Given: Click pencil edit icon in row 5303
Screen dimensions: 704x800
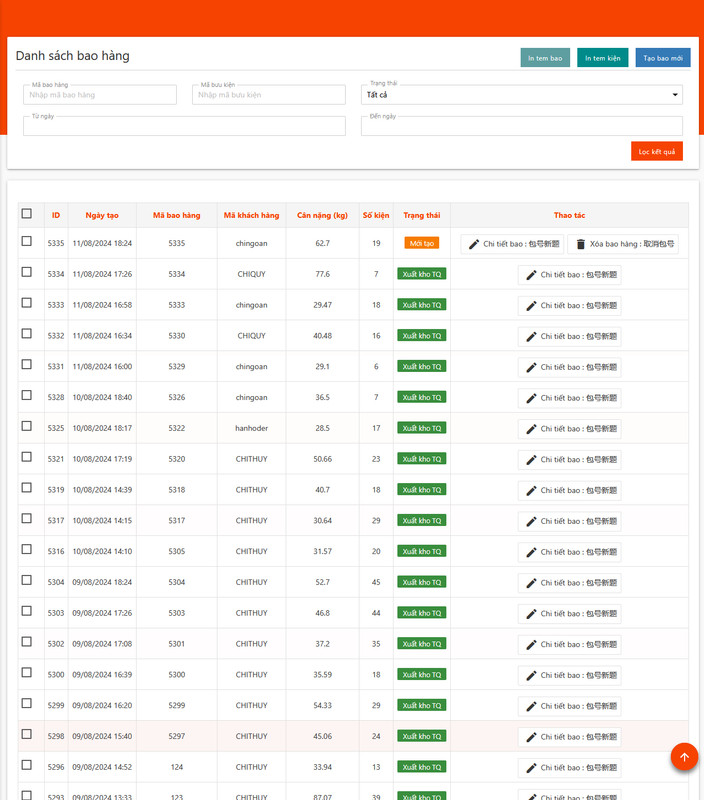Looking at the screenshot, I should click(x=531, y=614).
